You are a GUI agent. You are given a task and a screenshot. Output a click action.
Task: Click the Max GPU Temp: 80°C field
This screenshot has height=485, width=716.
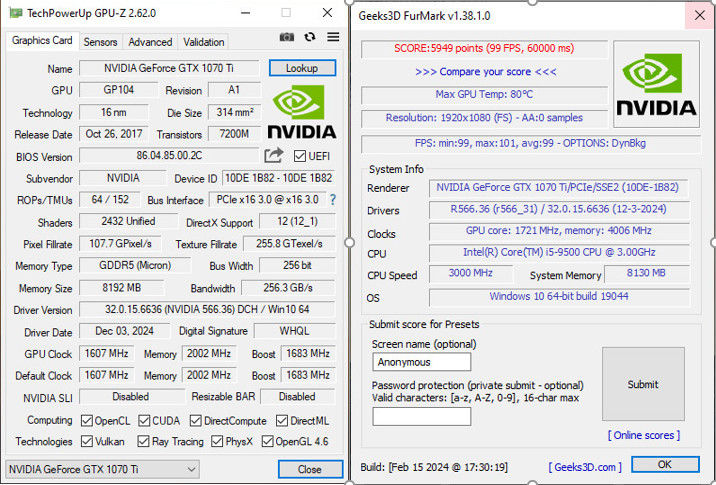click(x=484, y=95)
